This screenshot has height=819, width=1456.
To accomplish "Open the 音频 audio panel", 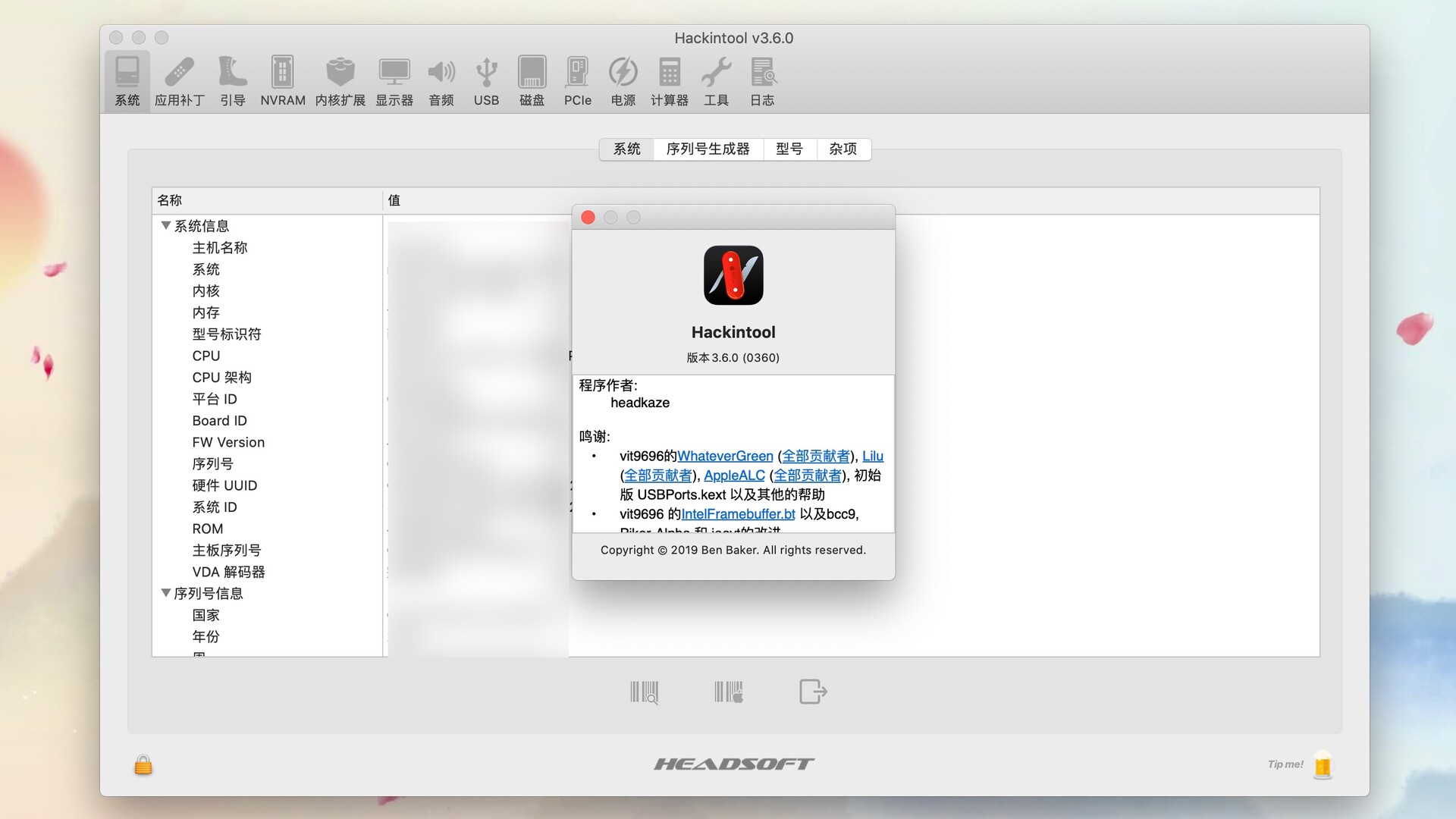I will pyautogui.click(x=441, y=80).
